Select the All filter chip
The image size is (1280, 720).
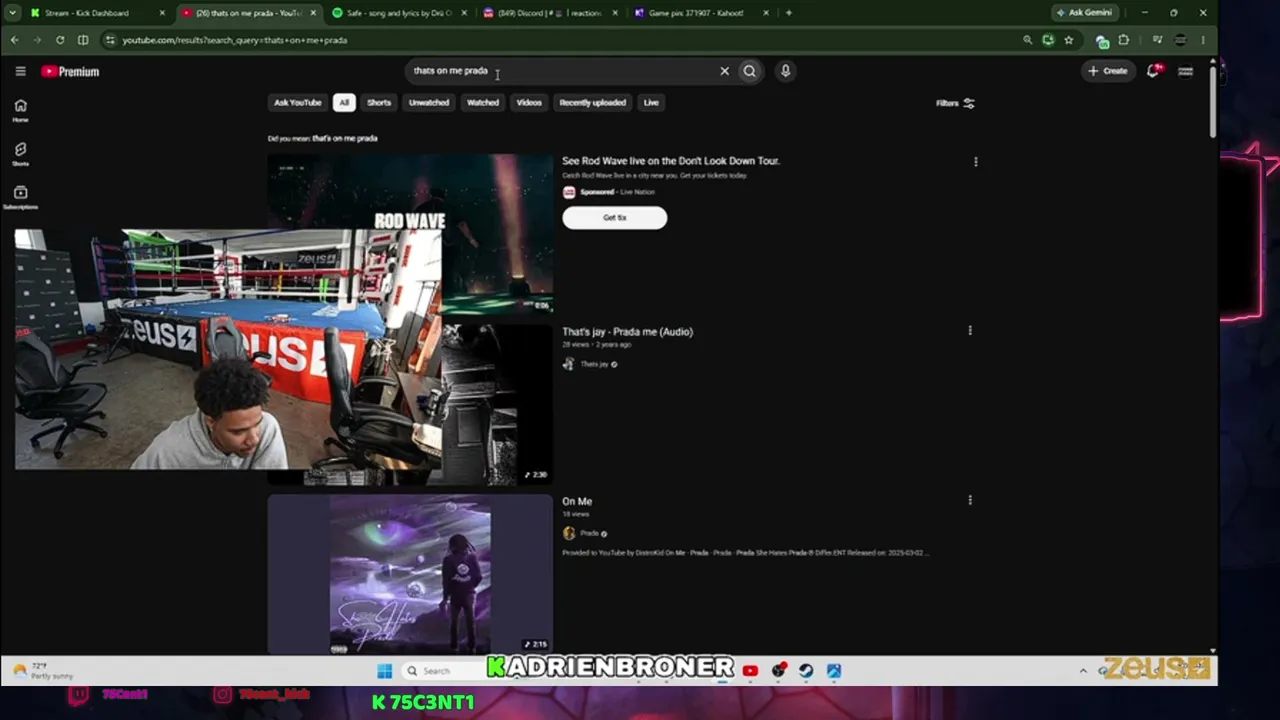(x=344, y=102)
